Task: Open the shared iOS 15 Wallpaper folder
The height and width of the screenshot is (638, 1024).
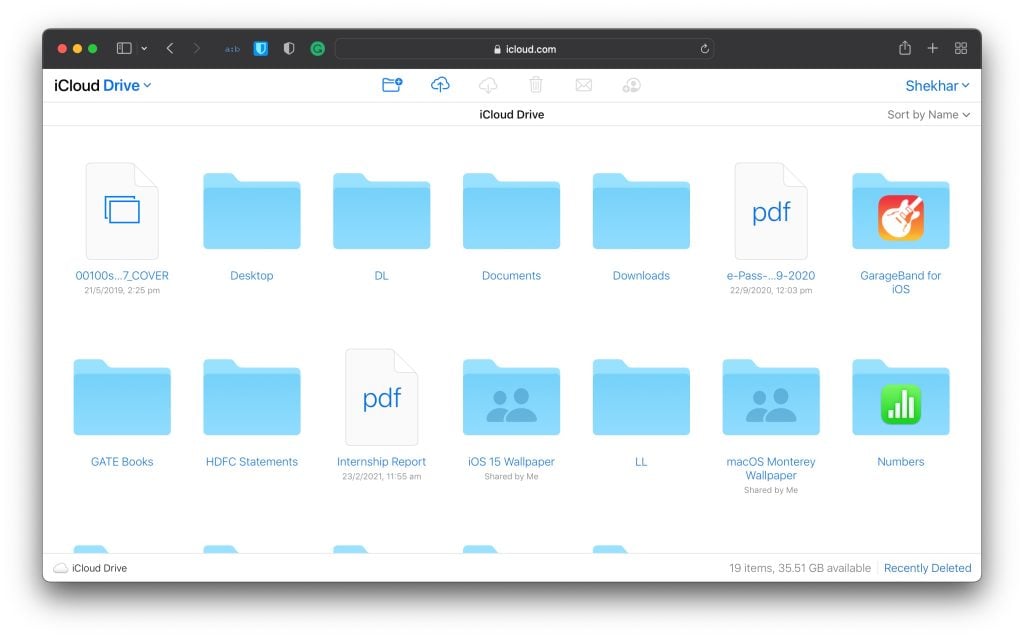Action: 511,398
